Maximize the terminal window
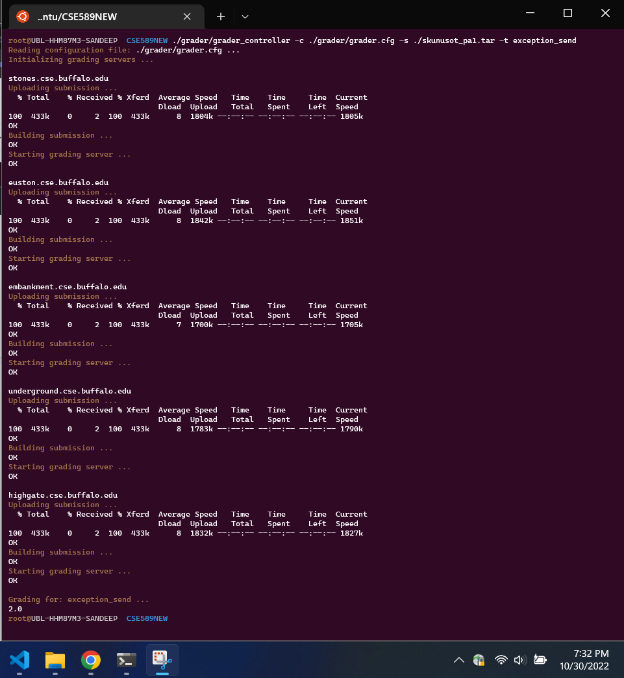Viewport: 624px width, 678px height. coord(568,13)
